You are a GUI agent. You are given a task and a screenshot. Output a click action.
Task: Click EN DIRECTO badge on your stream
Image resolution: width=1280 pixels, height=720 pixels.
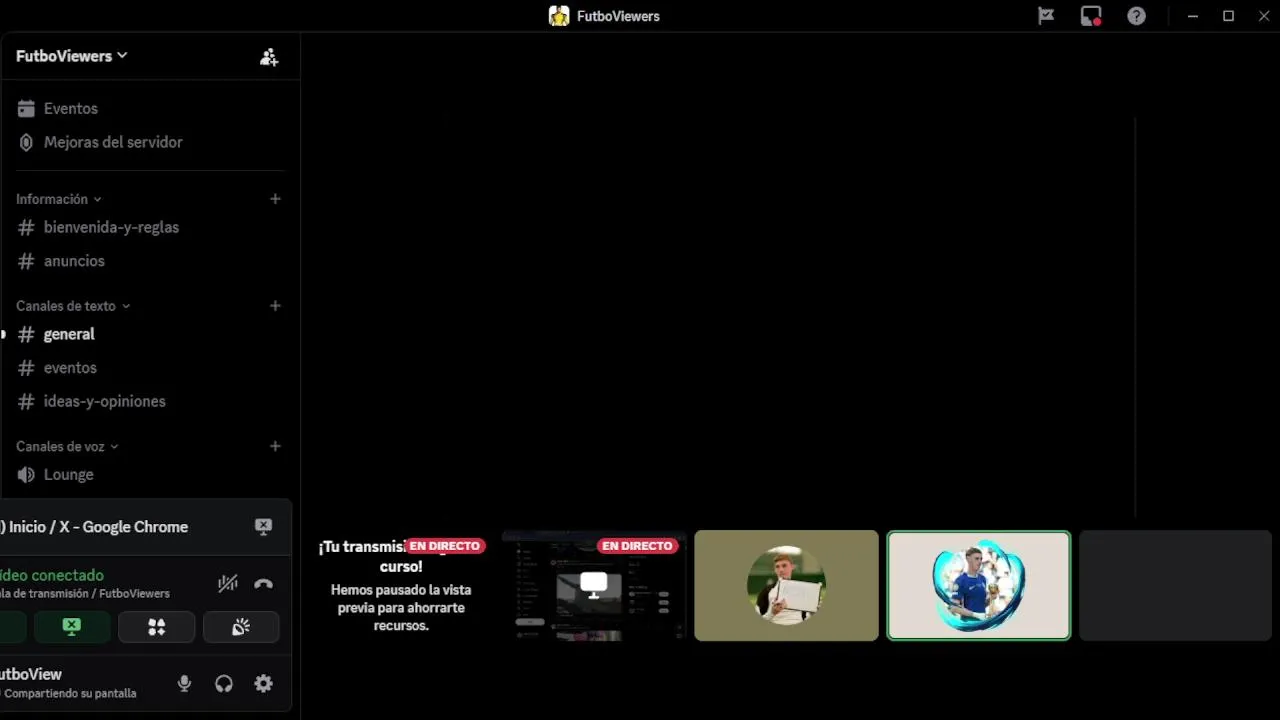[x=445, y=546]
